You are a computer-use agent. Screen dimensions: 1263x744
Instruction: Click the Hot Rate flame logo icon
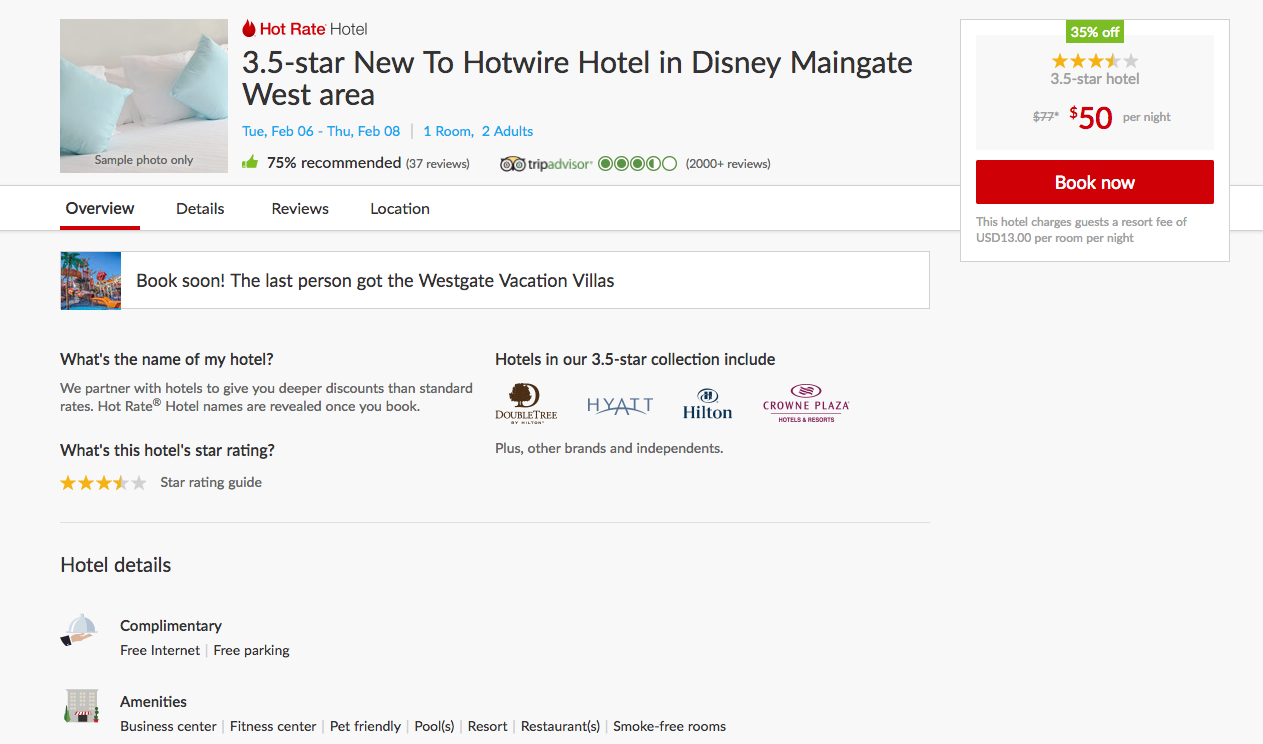(249, 29)
